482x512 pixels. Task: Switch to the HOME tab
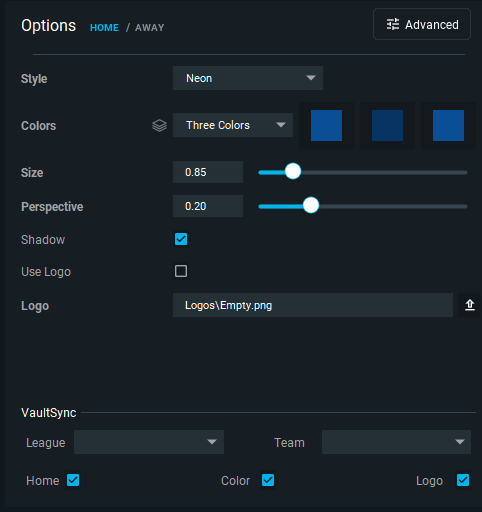click(x=104, y=28)
